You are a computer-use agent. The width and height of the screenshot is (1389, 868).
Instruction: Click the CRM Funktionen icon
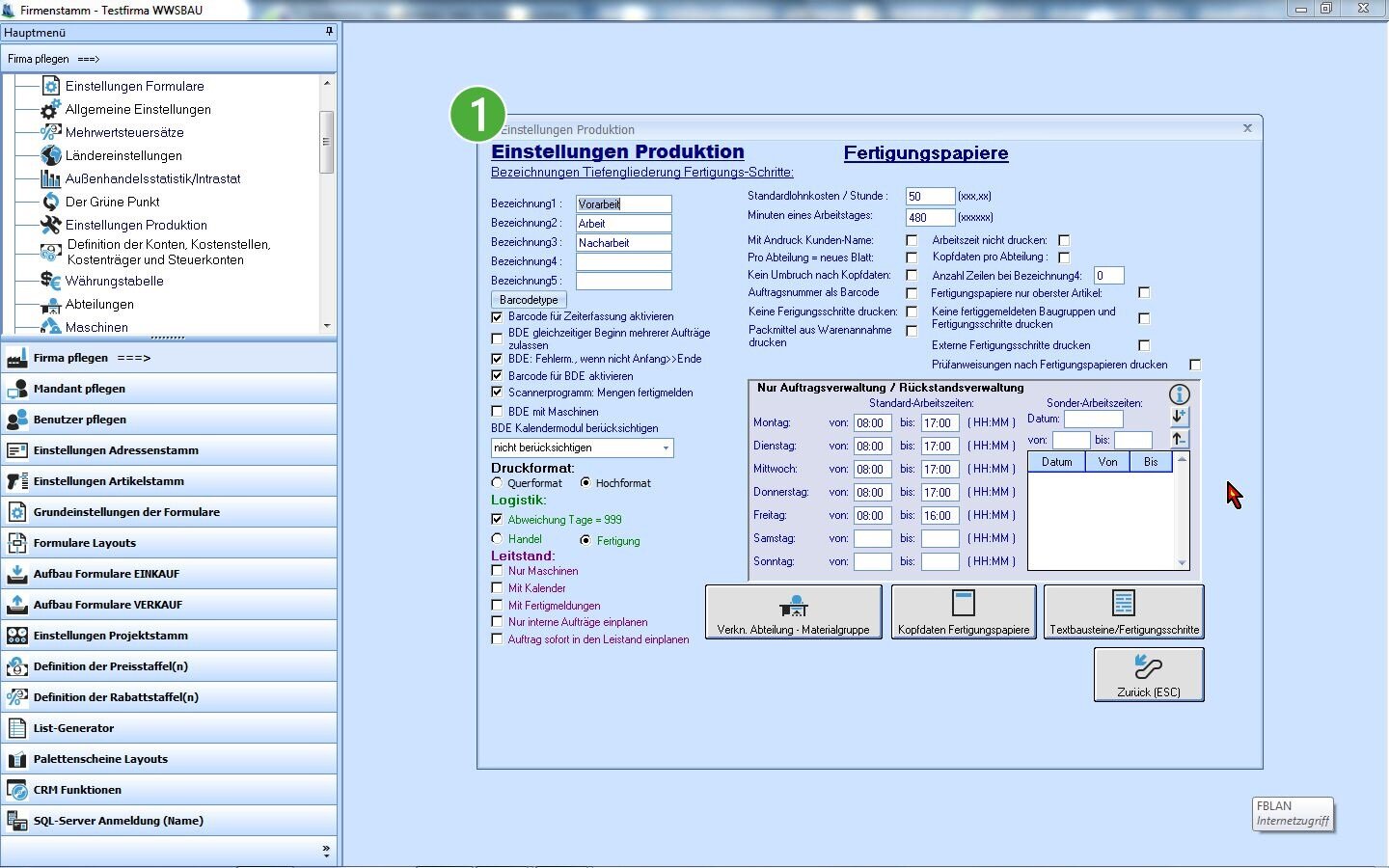click(x=17, y=790)
